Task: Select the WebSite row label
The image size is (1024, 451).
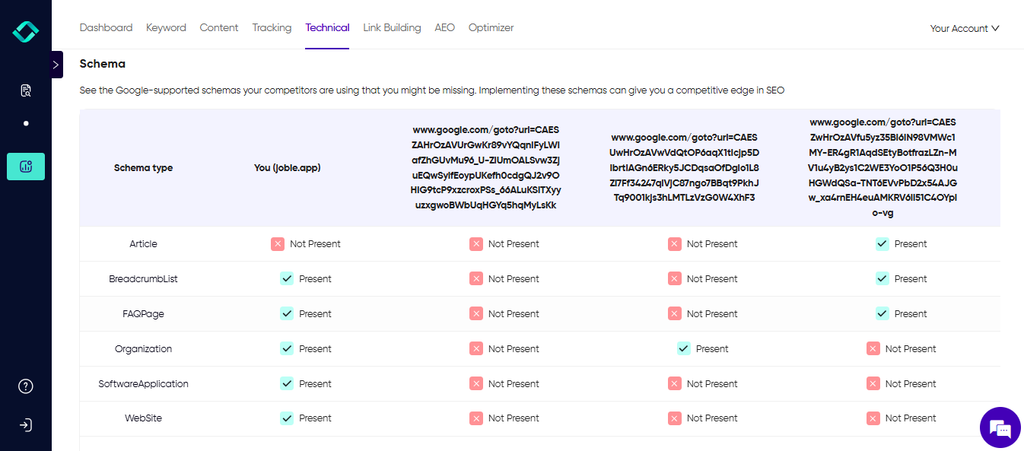Action: [143, 418]
